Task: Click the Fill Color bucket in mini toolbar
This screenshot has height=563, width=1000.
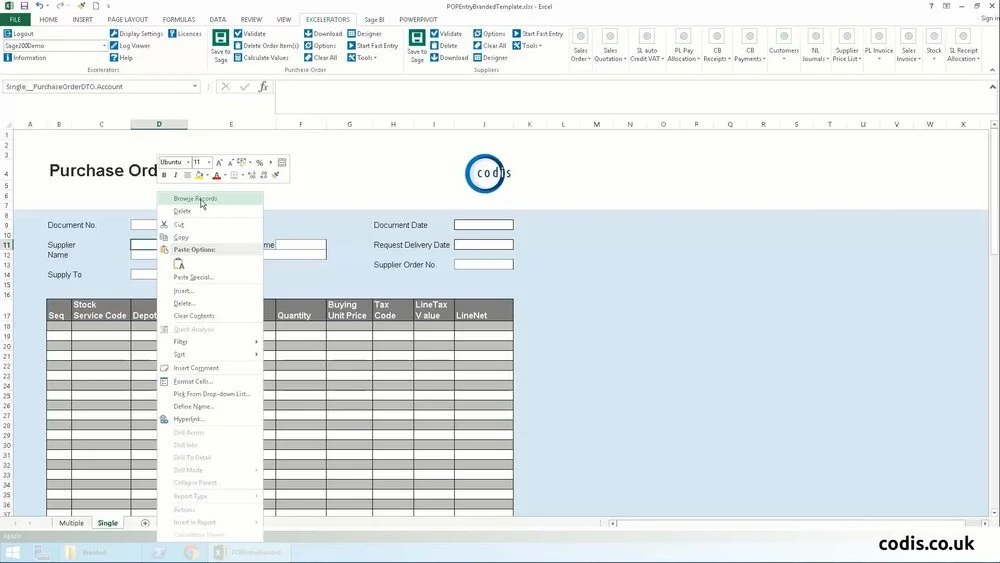Action: [199, 175]
